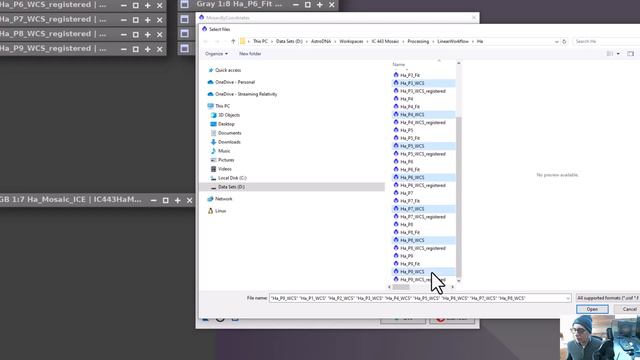640x360 pixels.
Task: Select the Ha_P3_Fit file
Action: click(x=410, y=75)
